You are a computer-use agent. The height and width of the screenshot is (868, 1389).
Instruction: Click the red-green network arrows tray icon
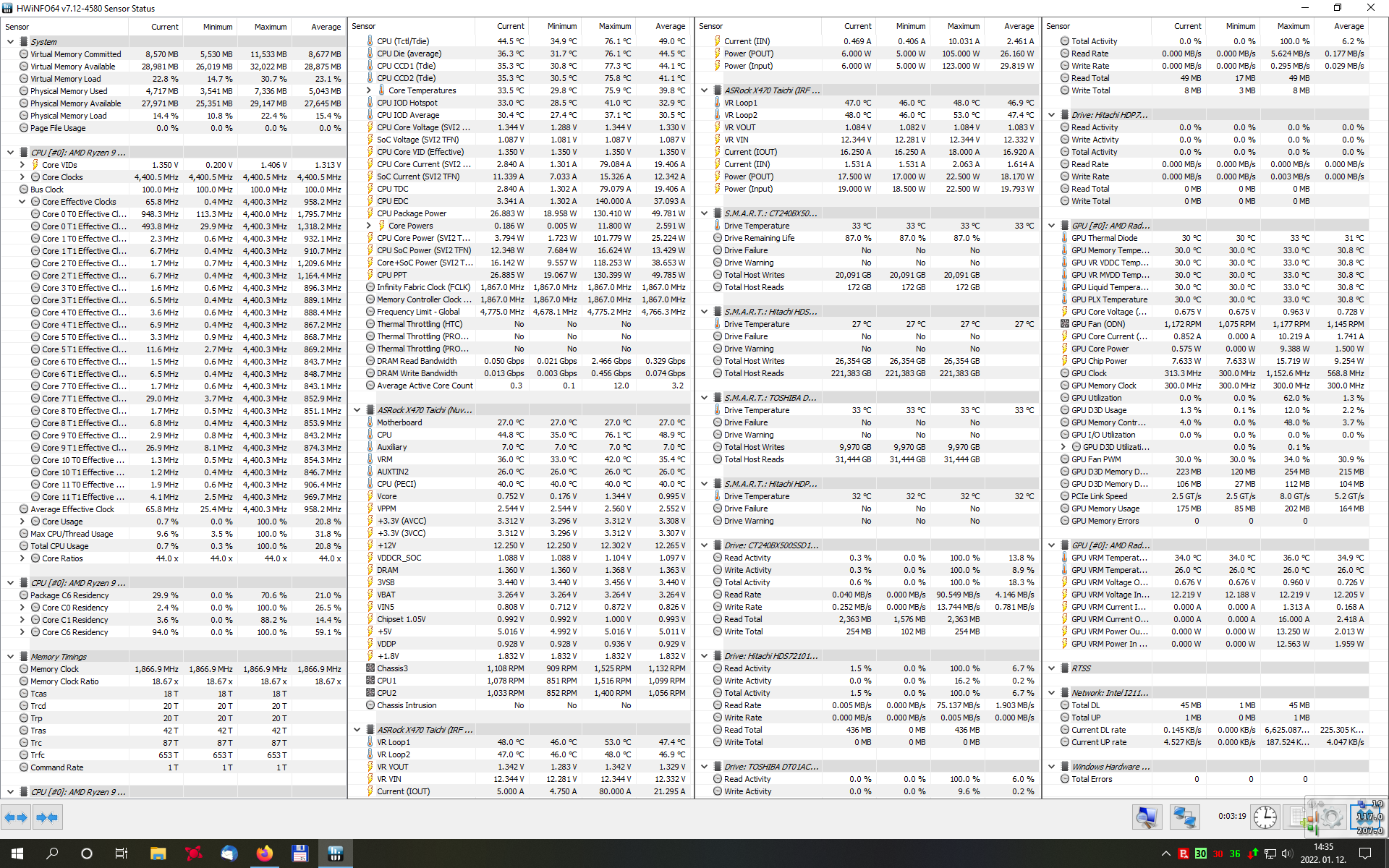(x=1253, y=854)
